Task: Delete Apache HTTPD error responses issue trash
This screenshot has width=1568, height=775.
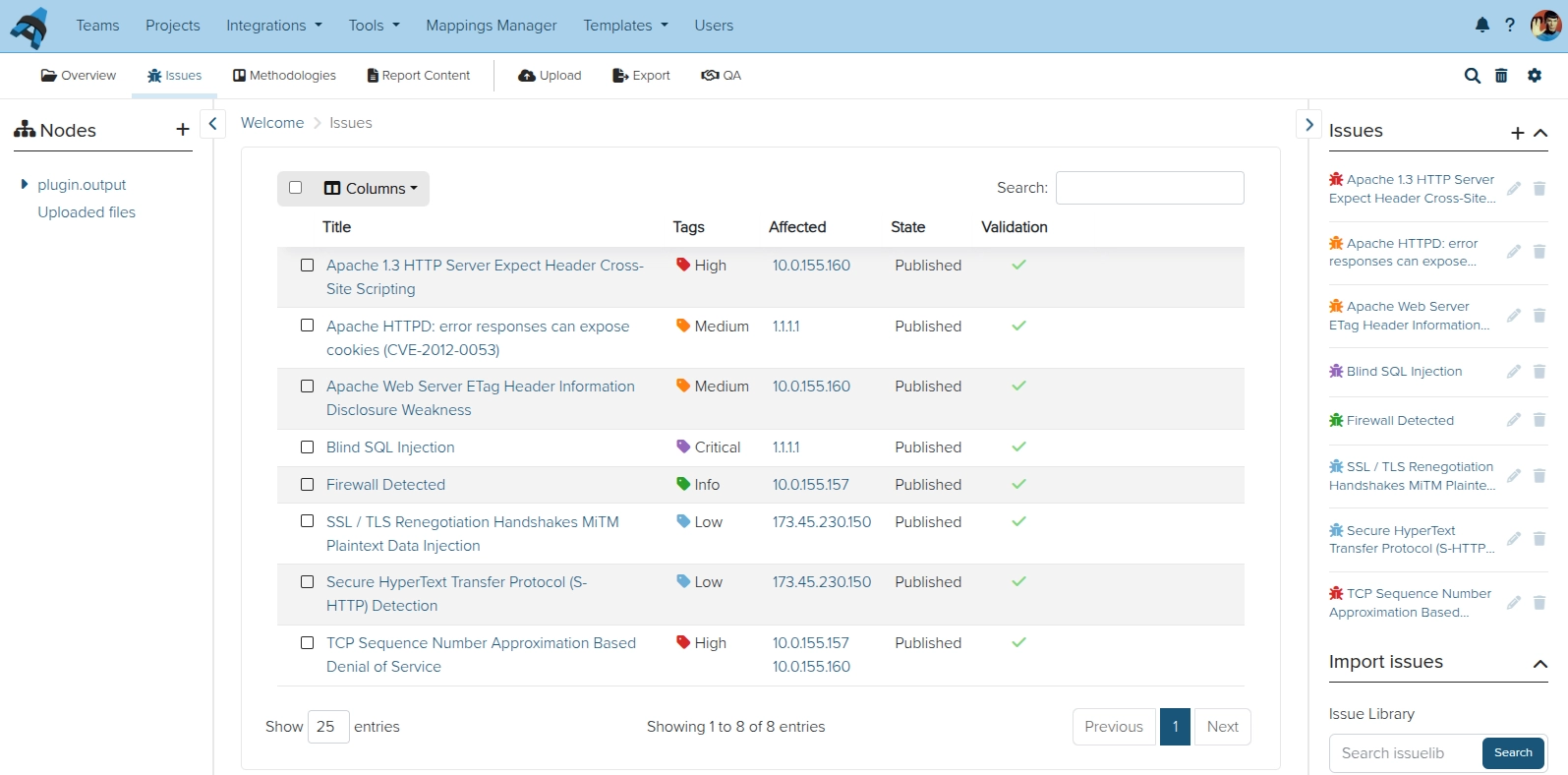Action: [1539, 252]
